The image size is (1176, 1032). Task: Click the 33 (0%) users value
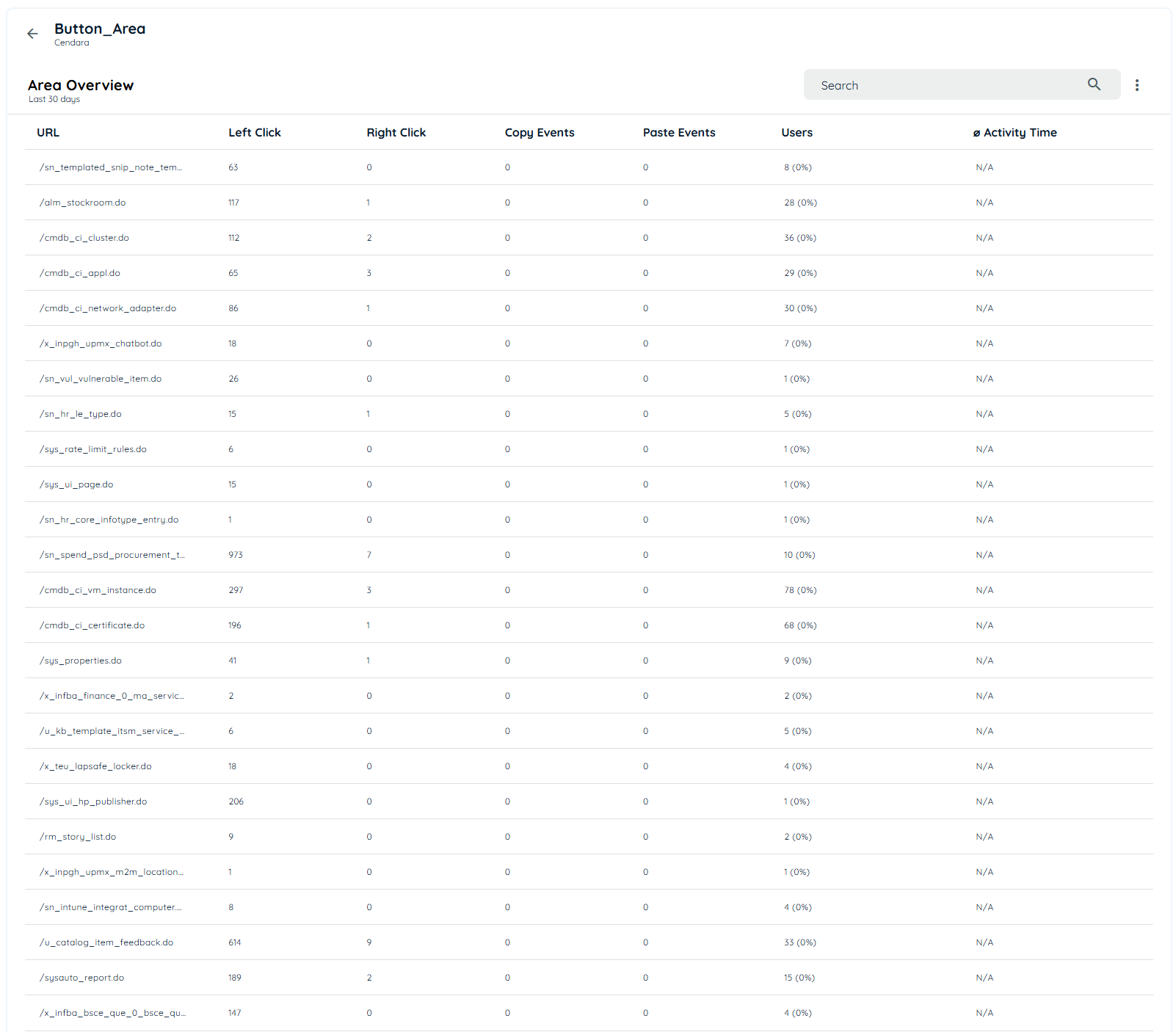[x=800, y=942]
